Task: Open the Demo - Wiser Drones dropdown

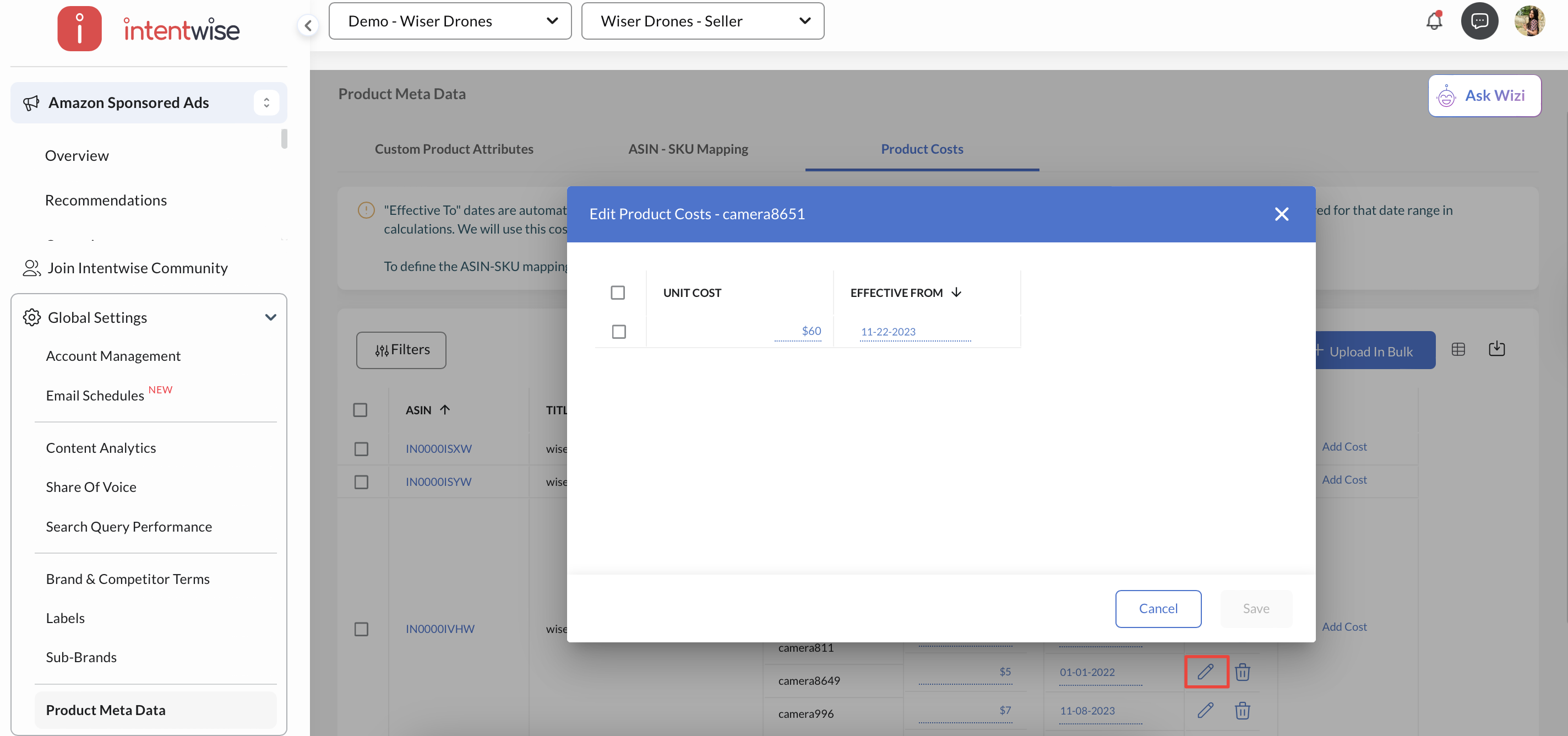Action: click(450, 21)
